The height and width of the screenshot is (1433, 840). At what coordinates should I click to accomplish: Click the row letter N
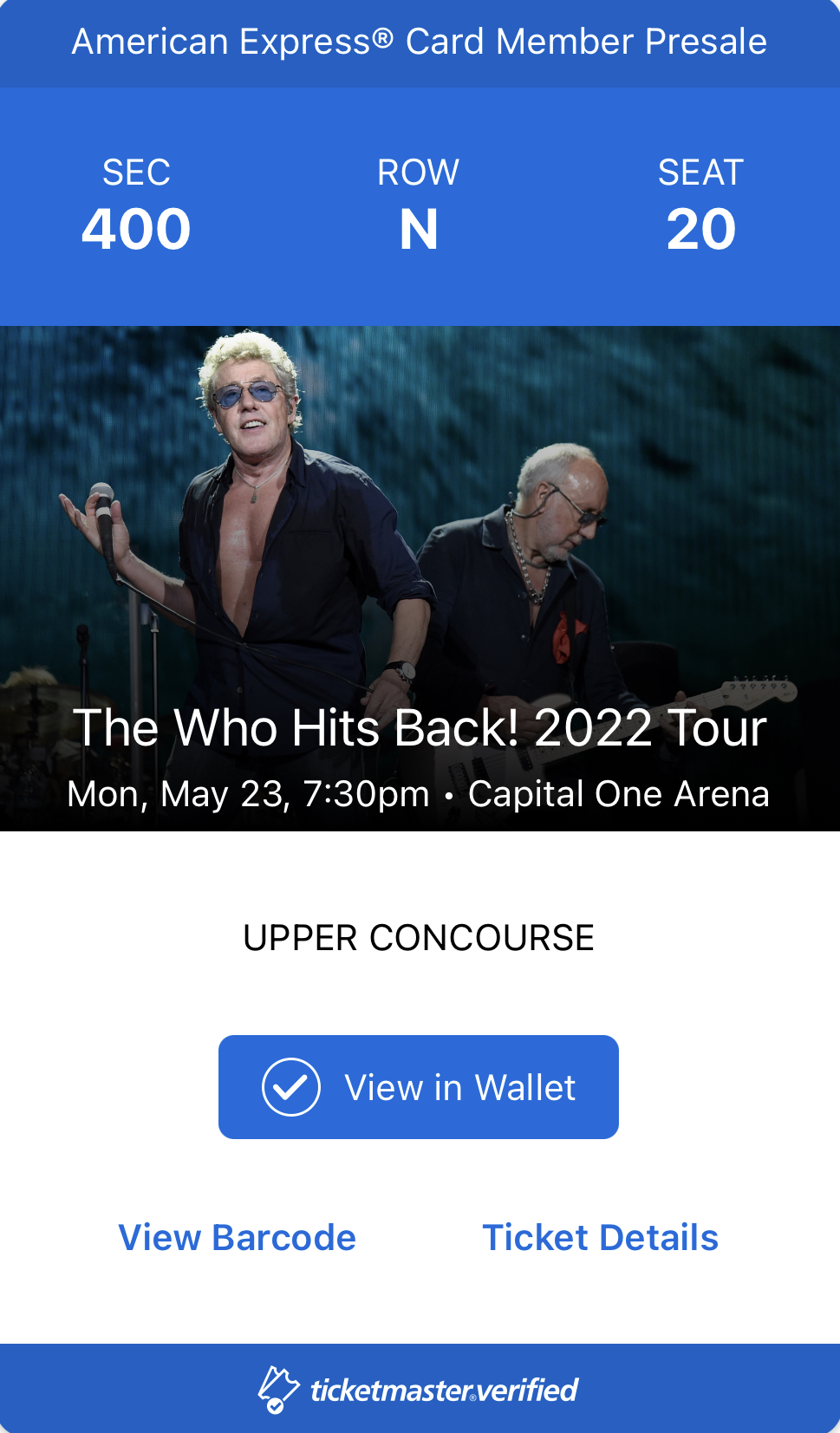pos(419,230)
